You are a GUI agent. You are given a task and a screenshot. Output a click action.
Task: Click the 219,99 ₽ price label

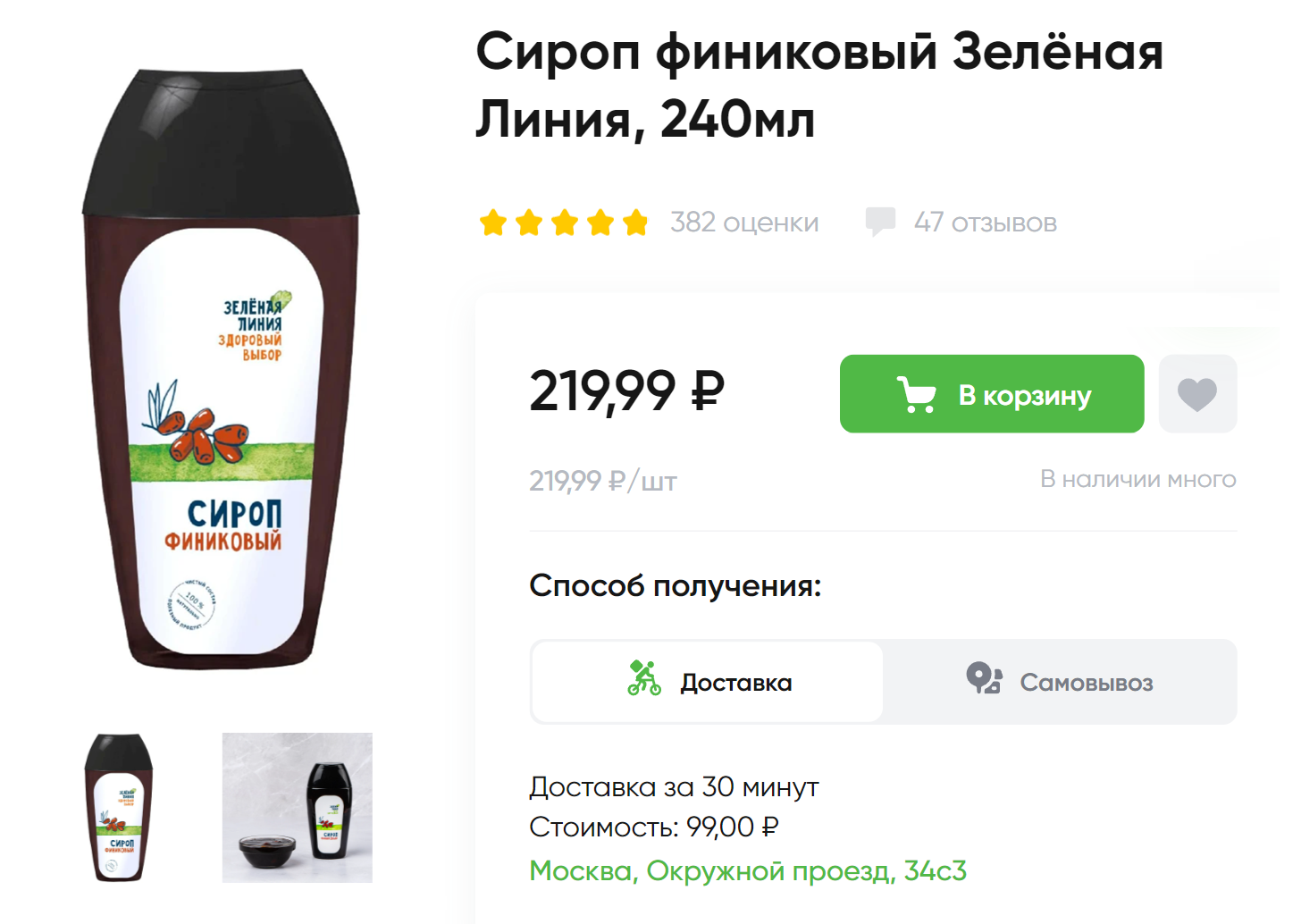coord(626,391)
